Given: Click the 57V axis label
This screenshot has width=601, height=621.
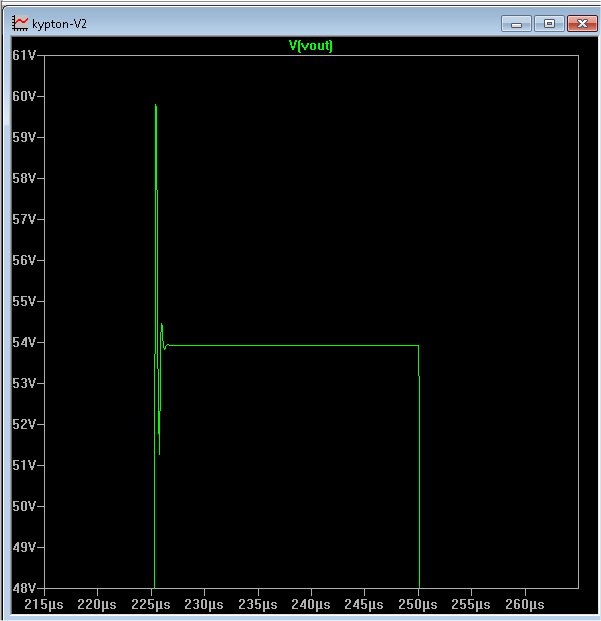Looking at the screenshot, I should click(x=24, y=219).
